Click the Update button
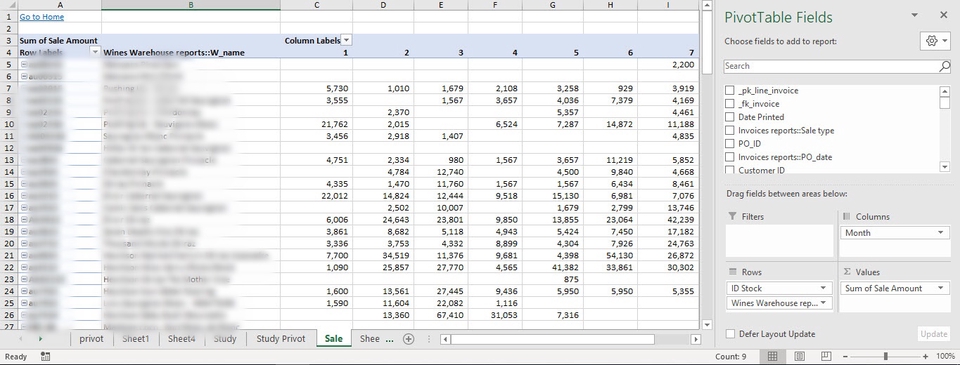The height and width of the screenshot is (365, 960). (934, 334)
